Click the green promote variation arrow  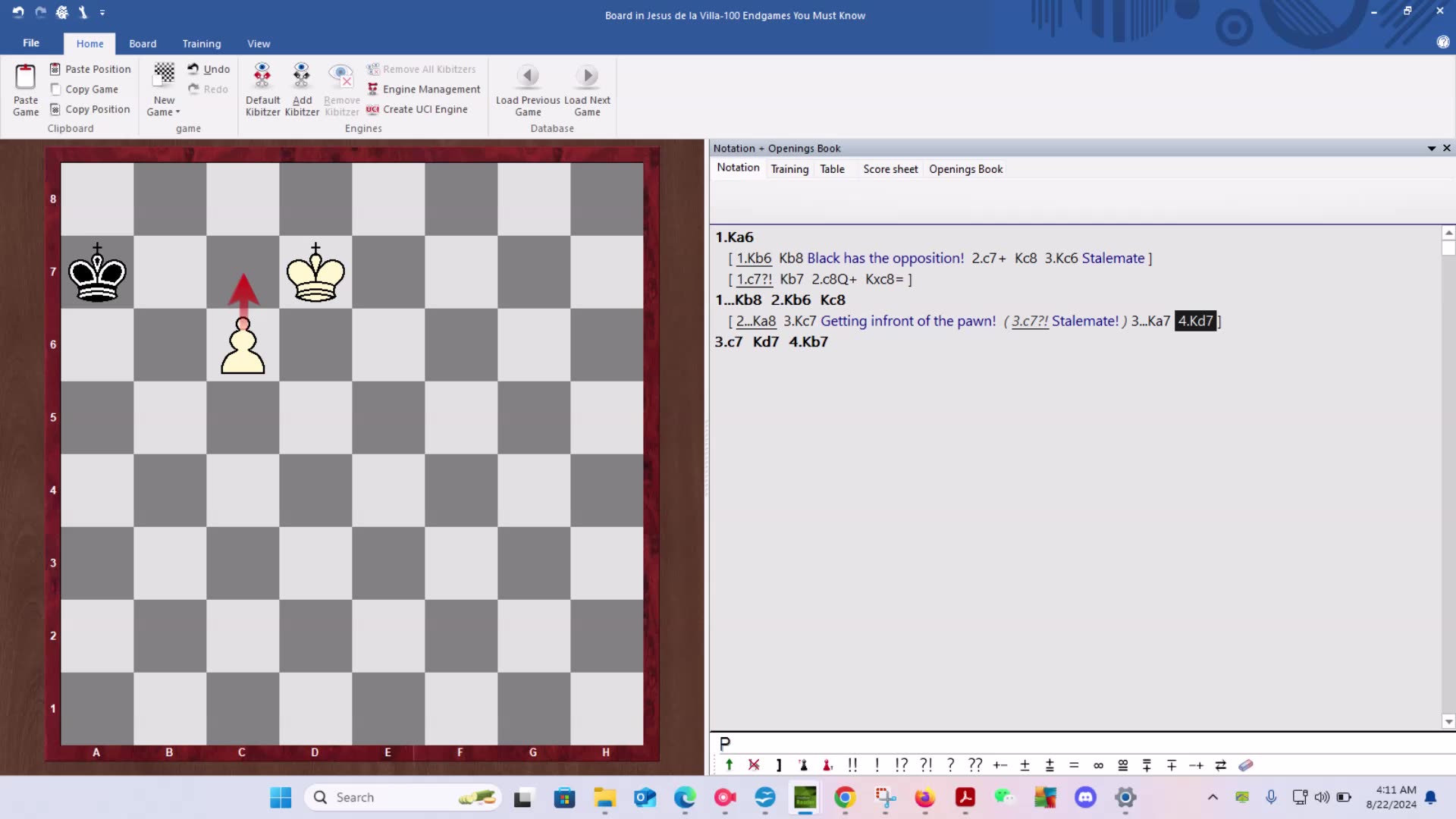click(x=729, y=765)
